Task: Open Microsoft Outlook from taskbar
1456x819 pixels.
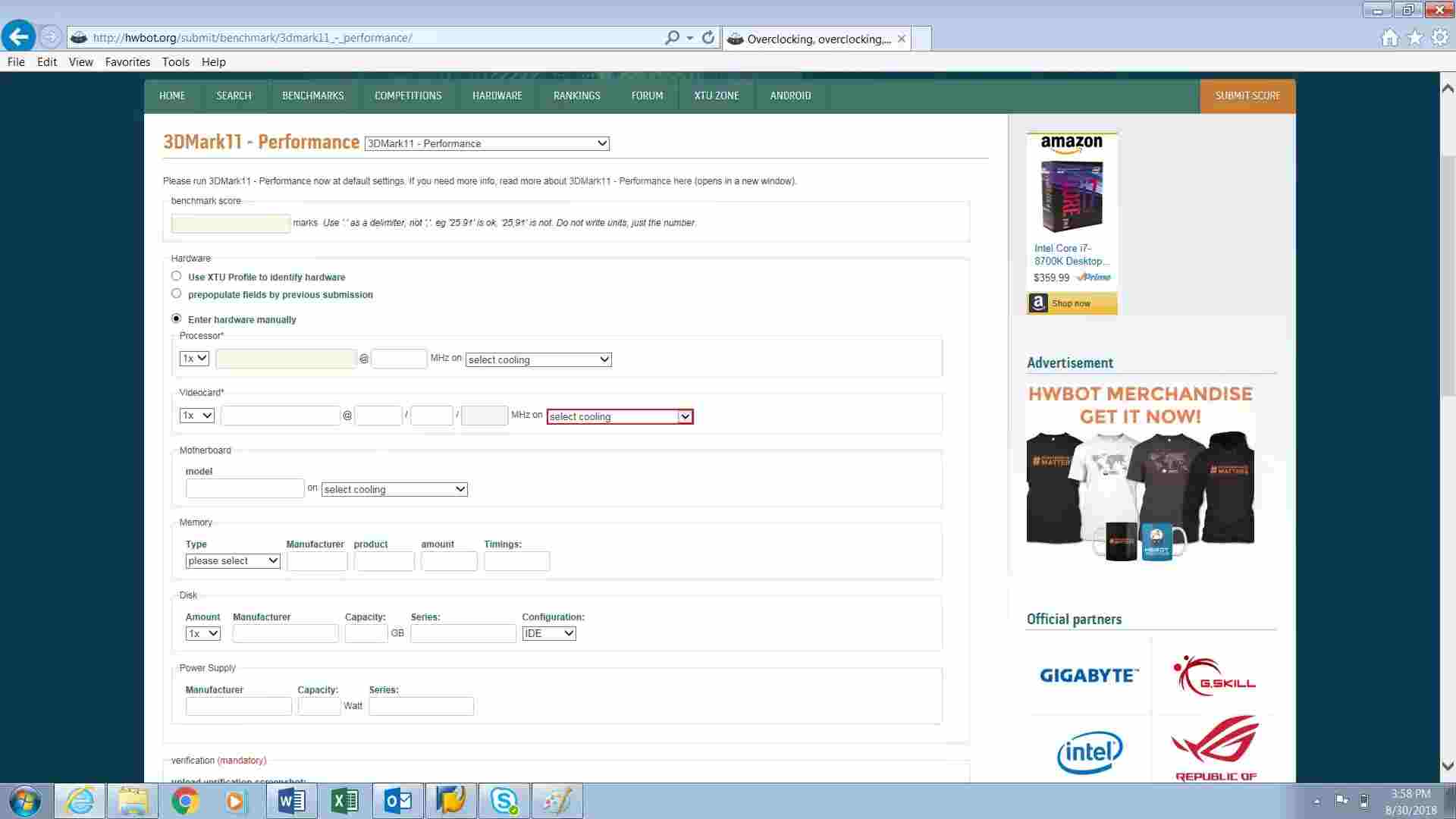Action: (x=398, y=801)
